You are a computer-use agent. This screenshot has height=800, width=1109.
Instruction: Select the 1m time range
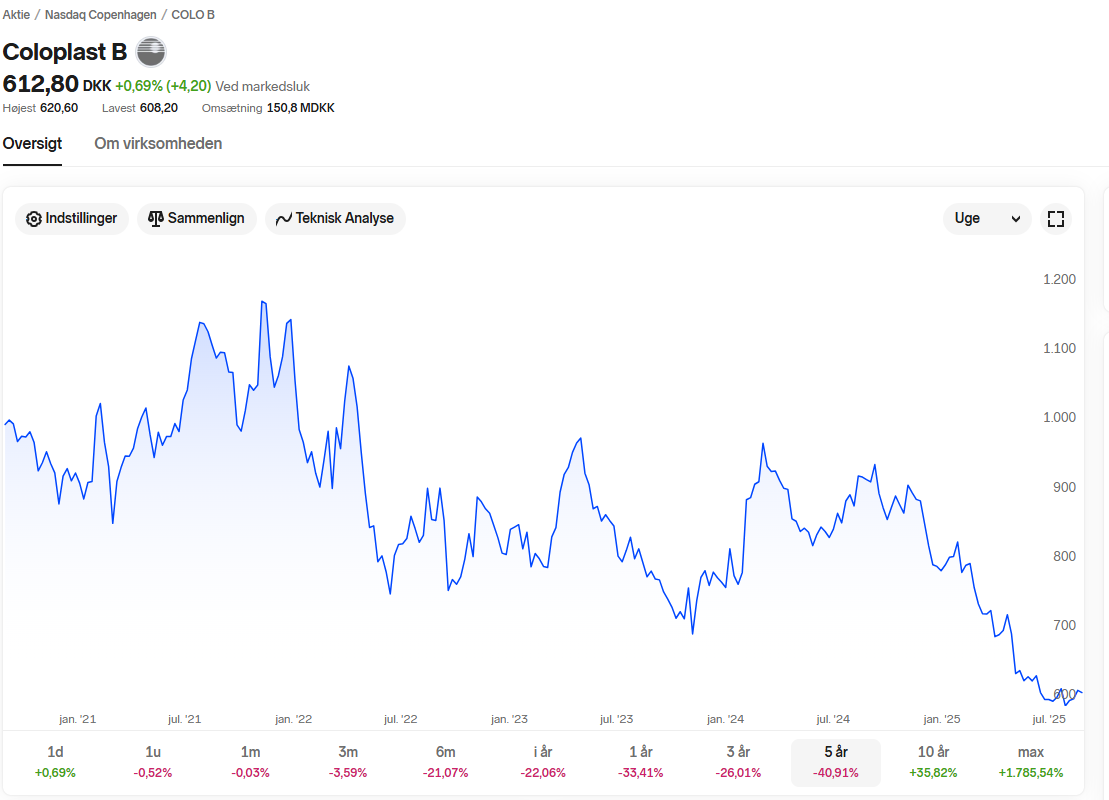point(250,762)
